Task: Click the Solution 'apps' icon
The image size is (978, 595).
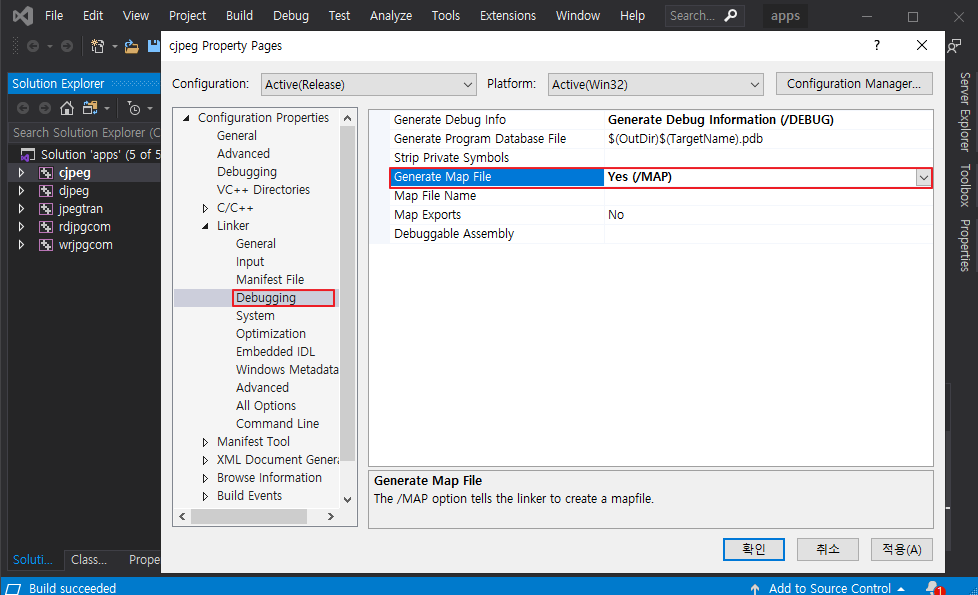Action: click(x=27, y=155)
